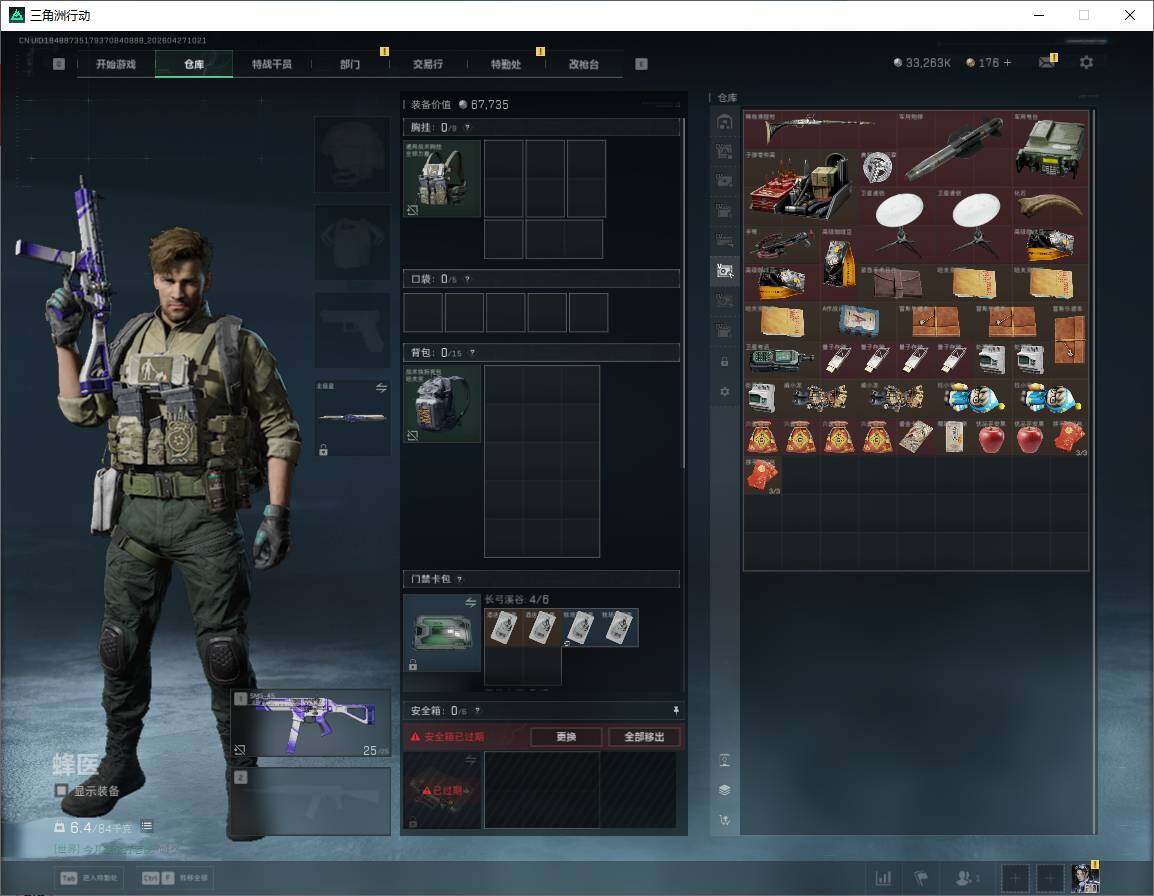Click the swap icon on the melee knife slot
Image resolution: width=1154 pixels, height=896 pixels.
pyautogui.click(x=381, y=388)
